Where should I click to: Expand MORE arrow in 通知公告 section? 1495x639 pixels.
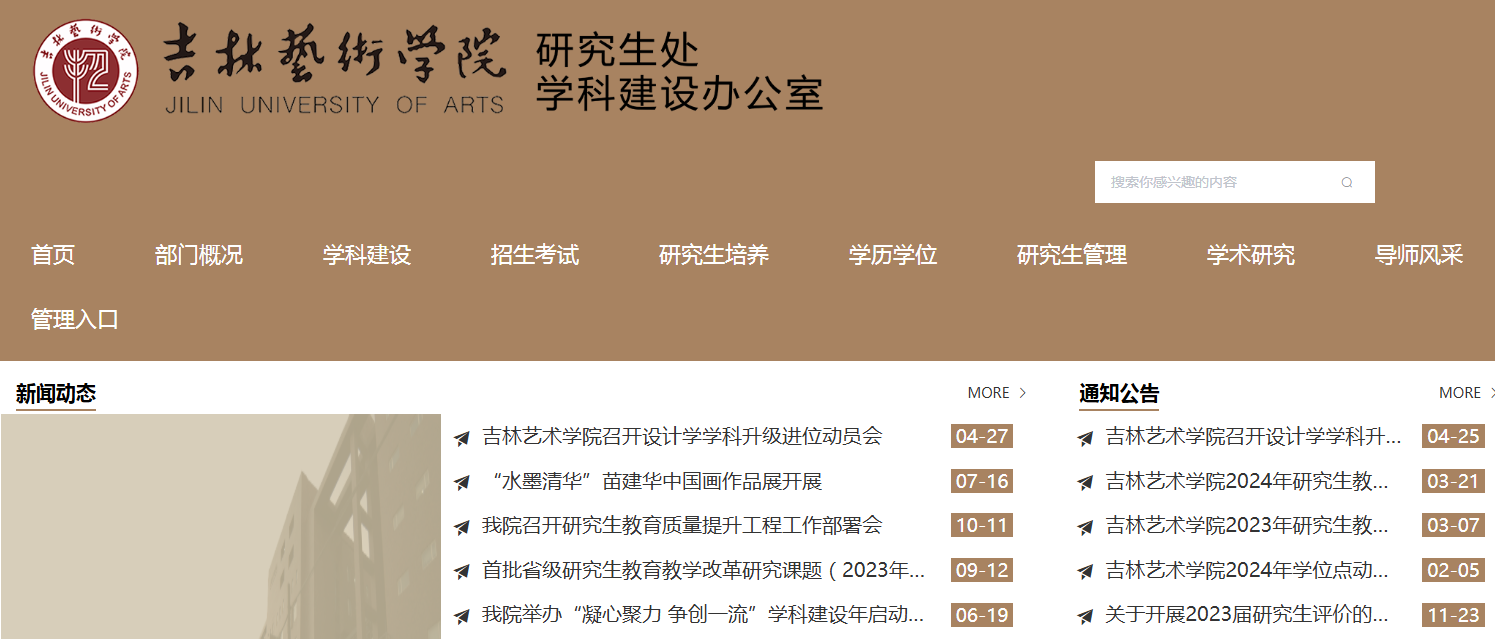click(x=1491, y=393)
